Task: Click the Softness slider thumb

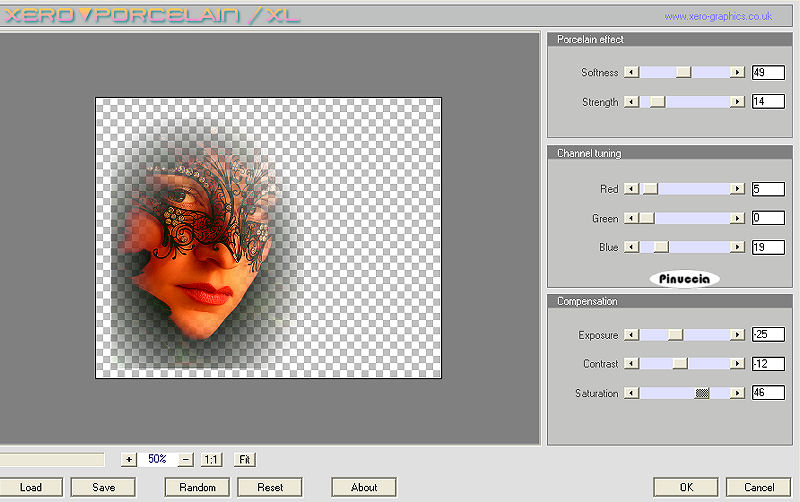Action: pyautogui.click(x=684, y=72)
